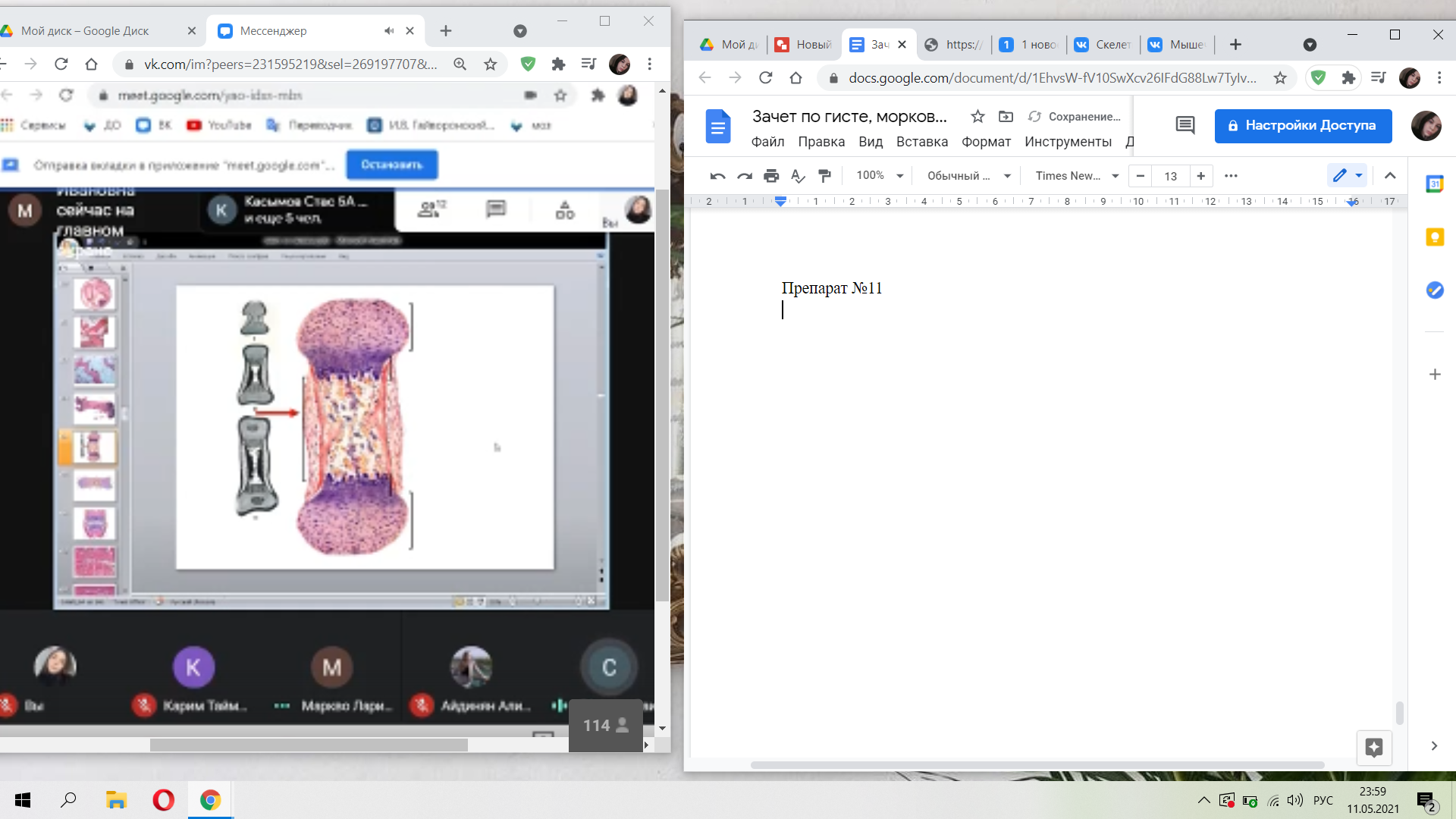Open comment history icon in Docs header
Screen dimensions: 1456x819
[x=1185, y=125]
